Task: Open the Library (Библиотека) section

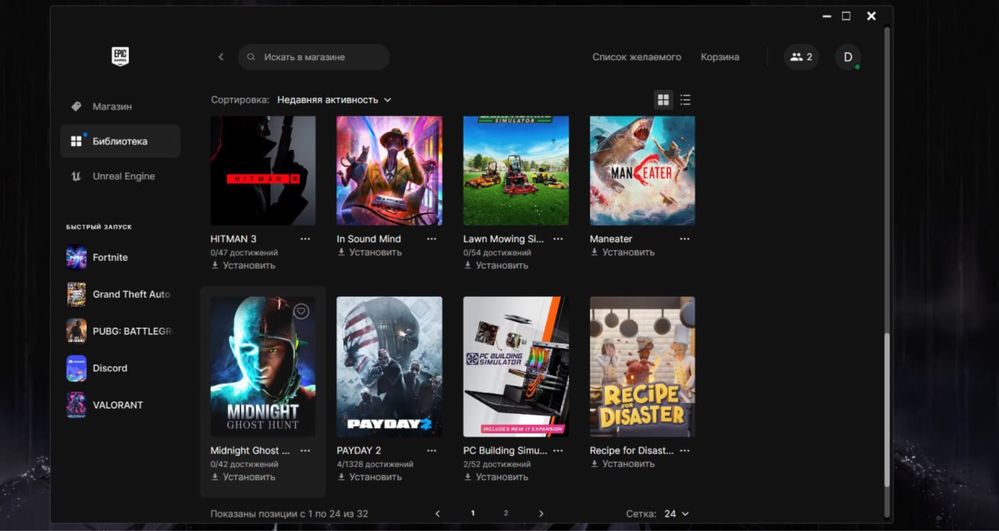Action: [120, 142]
